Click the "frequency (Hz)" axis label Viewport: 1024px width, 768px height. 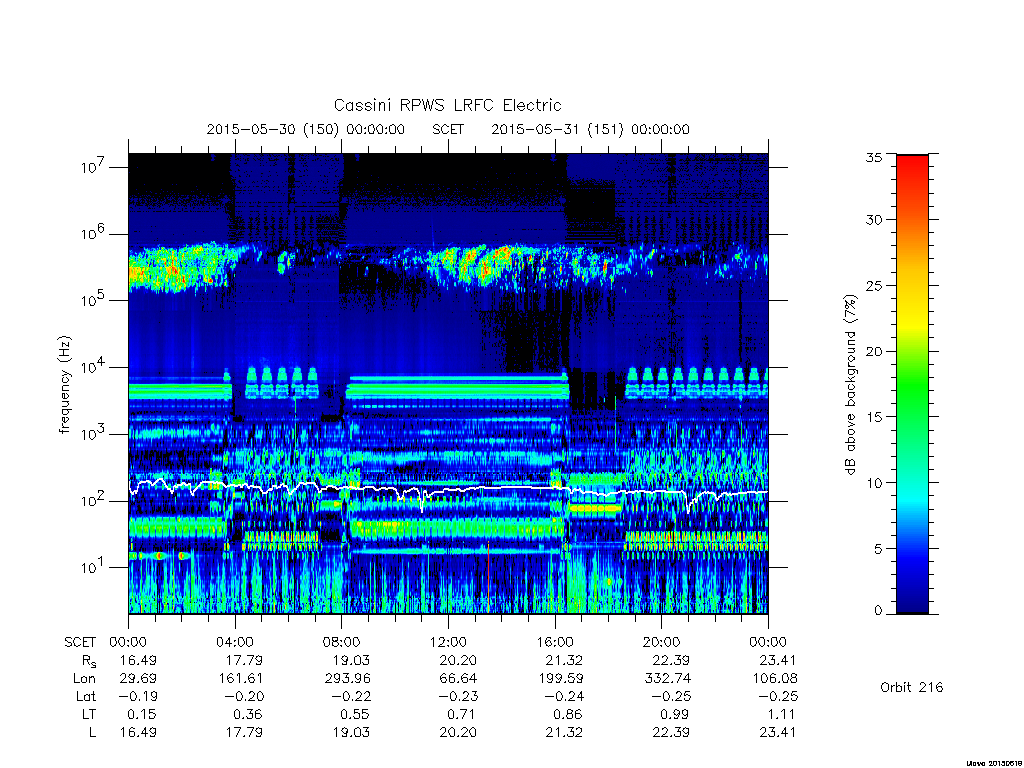(x=65, y=385)
